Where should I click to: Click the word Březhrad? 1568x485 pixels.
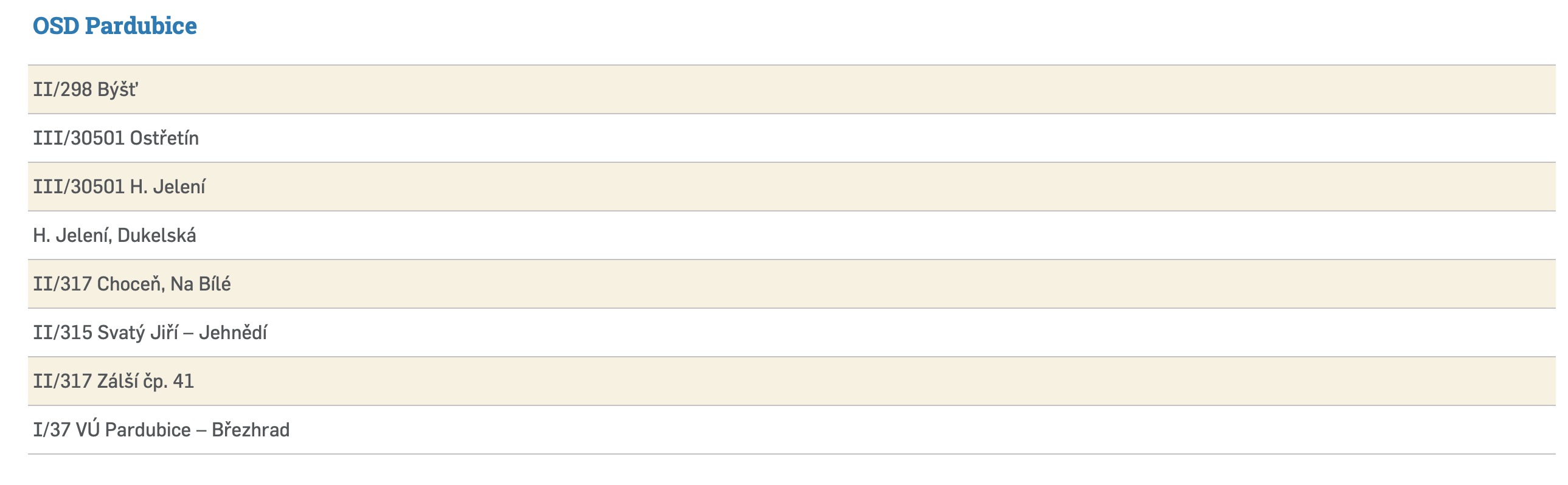(x=250, y=430)
